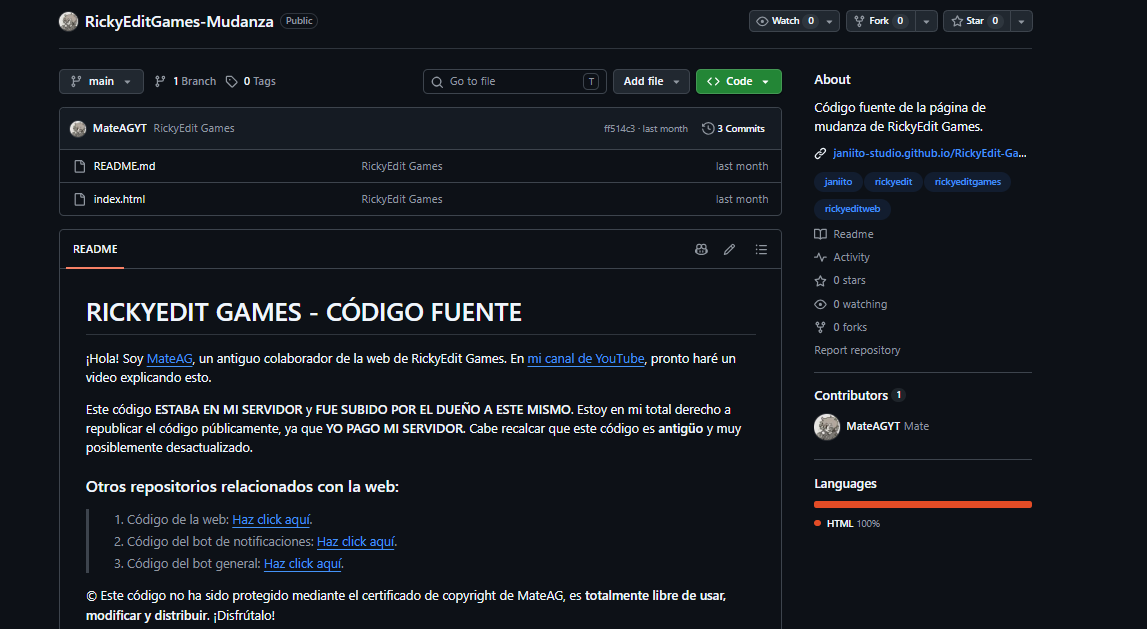Open Haz click aquí for bot de notificaciones
The height and width of the screenshot is (629, 1147).
pyautogui.click(x=356, y=542)
